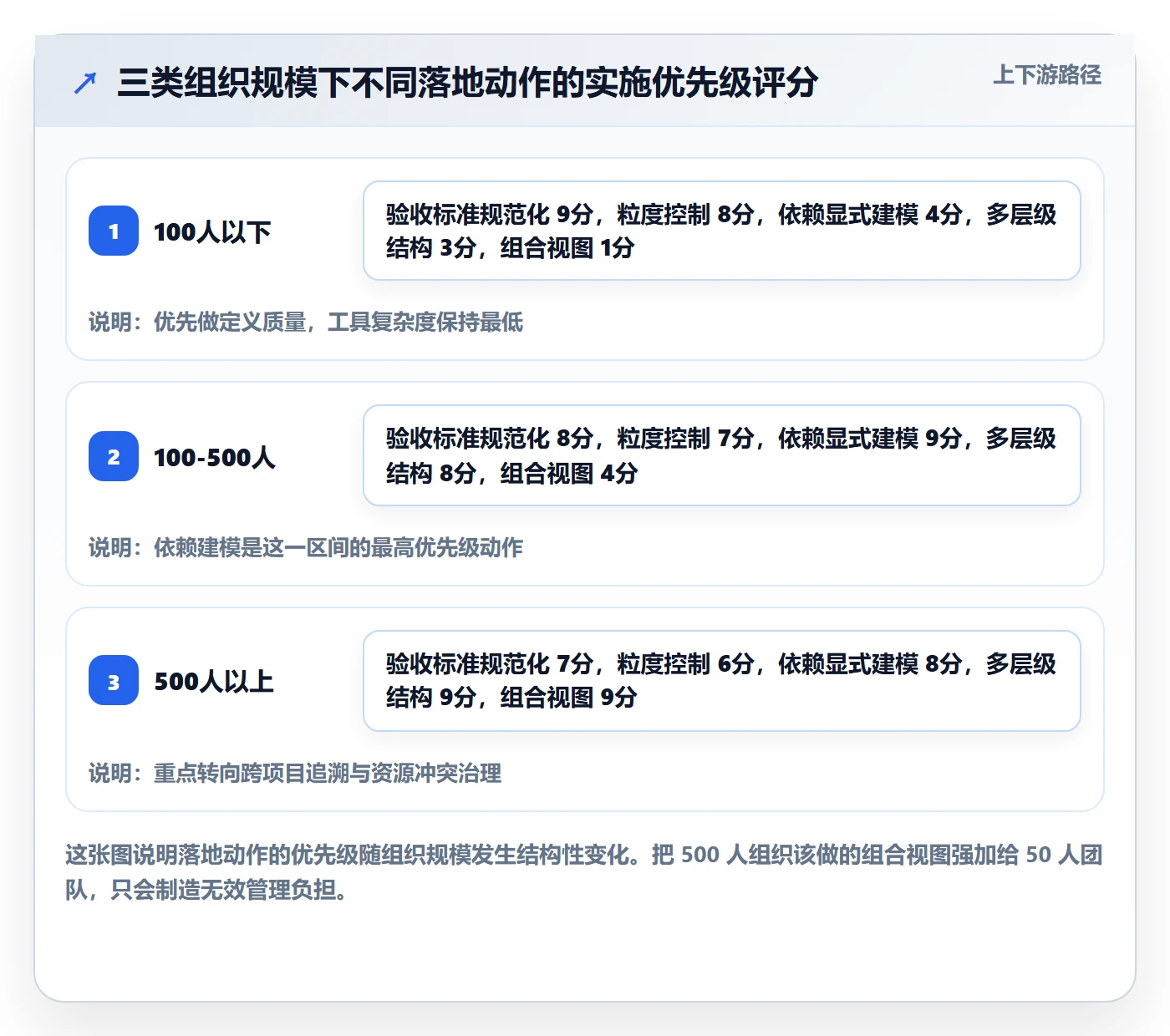Select the 100-500人 label
This screenshot has width=1170, height=1036.
(x=215, y=457)
